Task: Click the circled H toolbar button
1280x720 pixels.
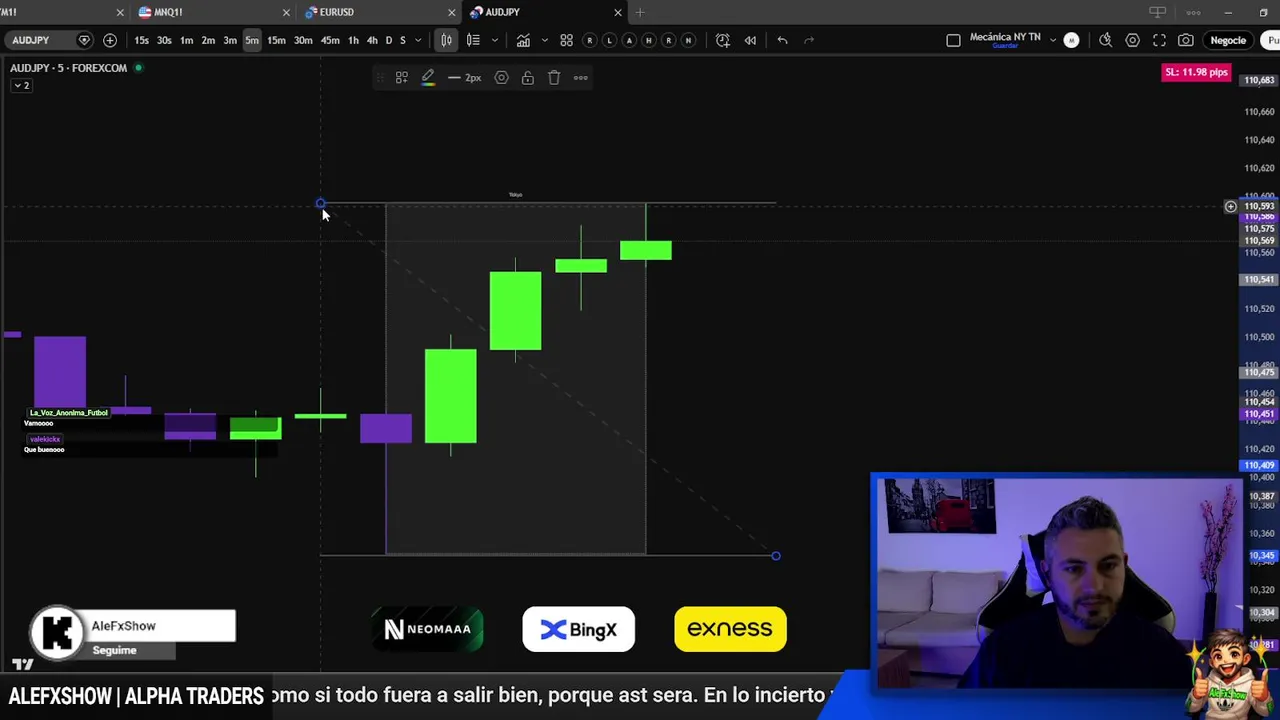Action: [649, 40]
